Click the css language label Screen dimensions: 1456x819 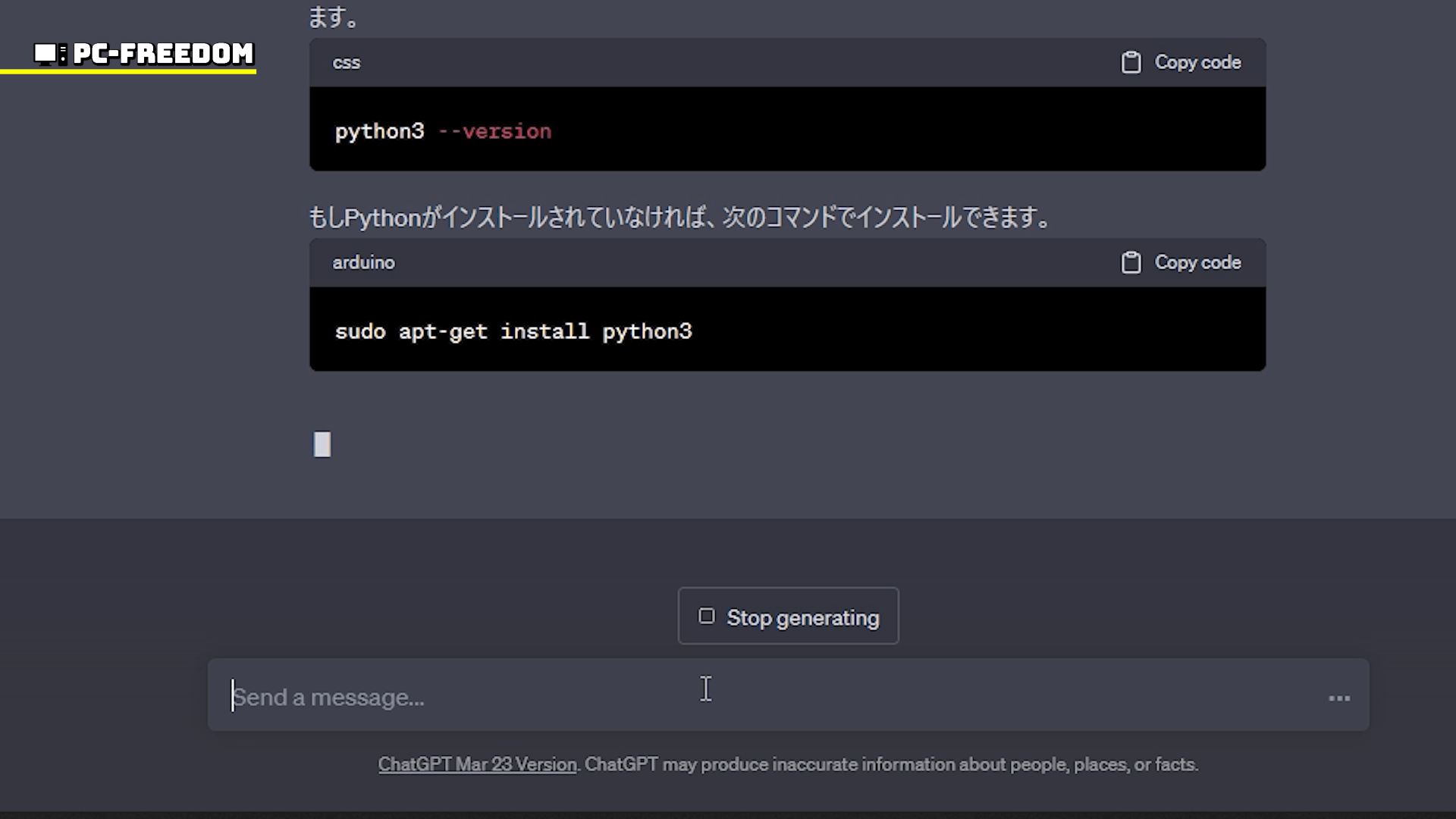click(x=346, y=63)
